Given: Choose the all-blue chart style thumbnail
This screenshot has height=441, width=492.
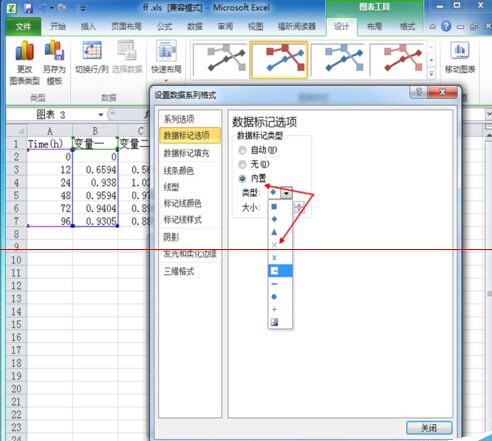Looking at the screenshot, I should [338, 60].
